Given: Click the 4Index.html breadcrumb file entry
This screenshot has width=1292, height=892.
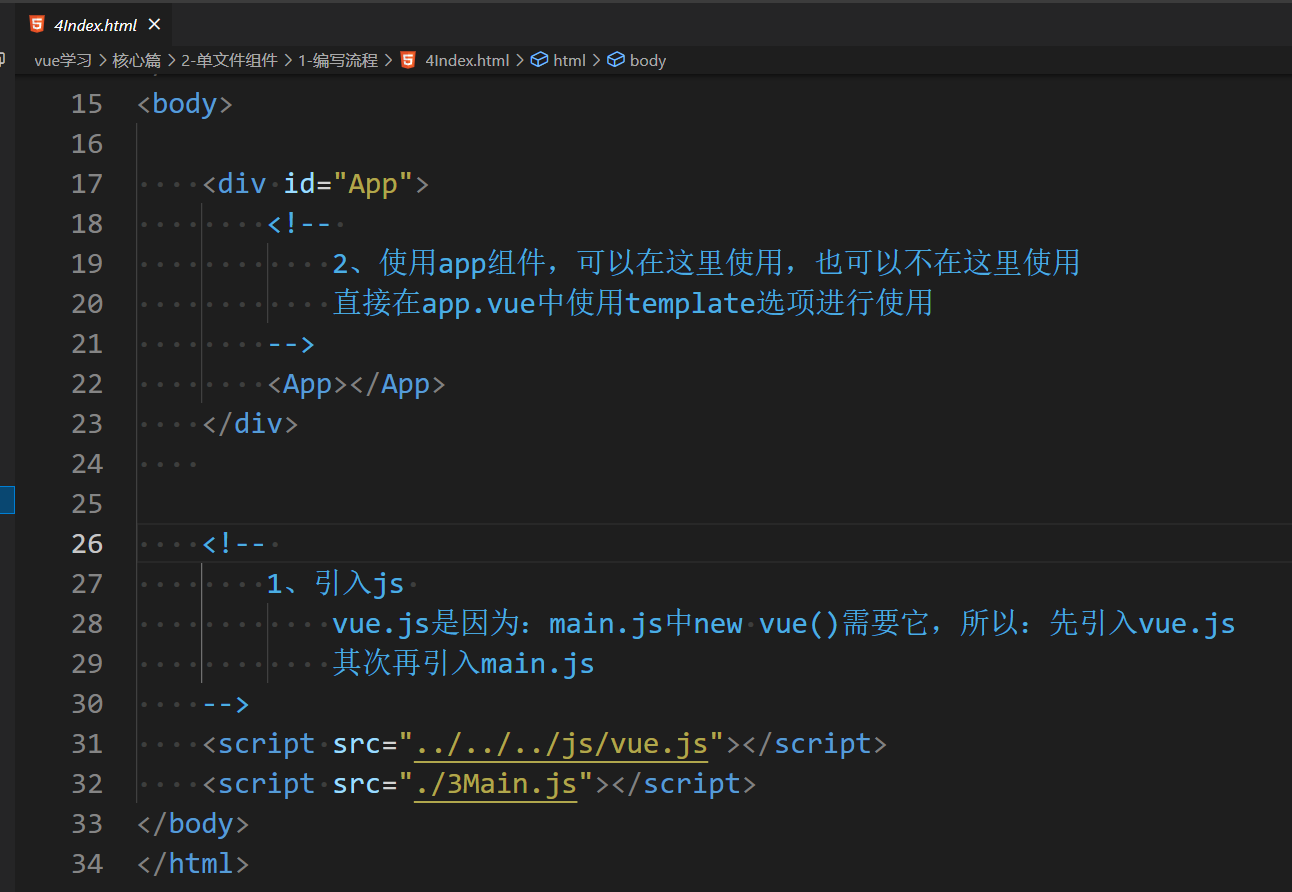Looking at the screenshot, I should (x=467, y=60).
